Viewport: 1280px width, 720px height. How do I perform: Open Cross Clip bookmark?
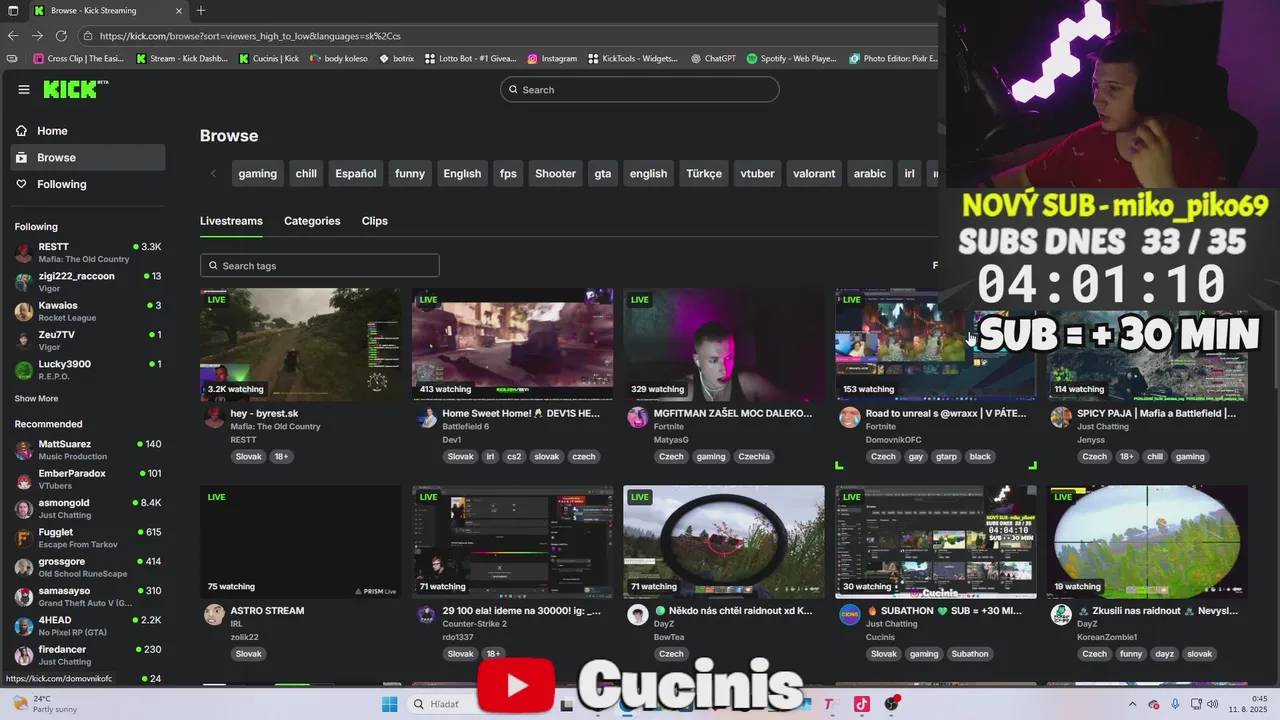coord(79,58)
